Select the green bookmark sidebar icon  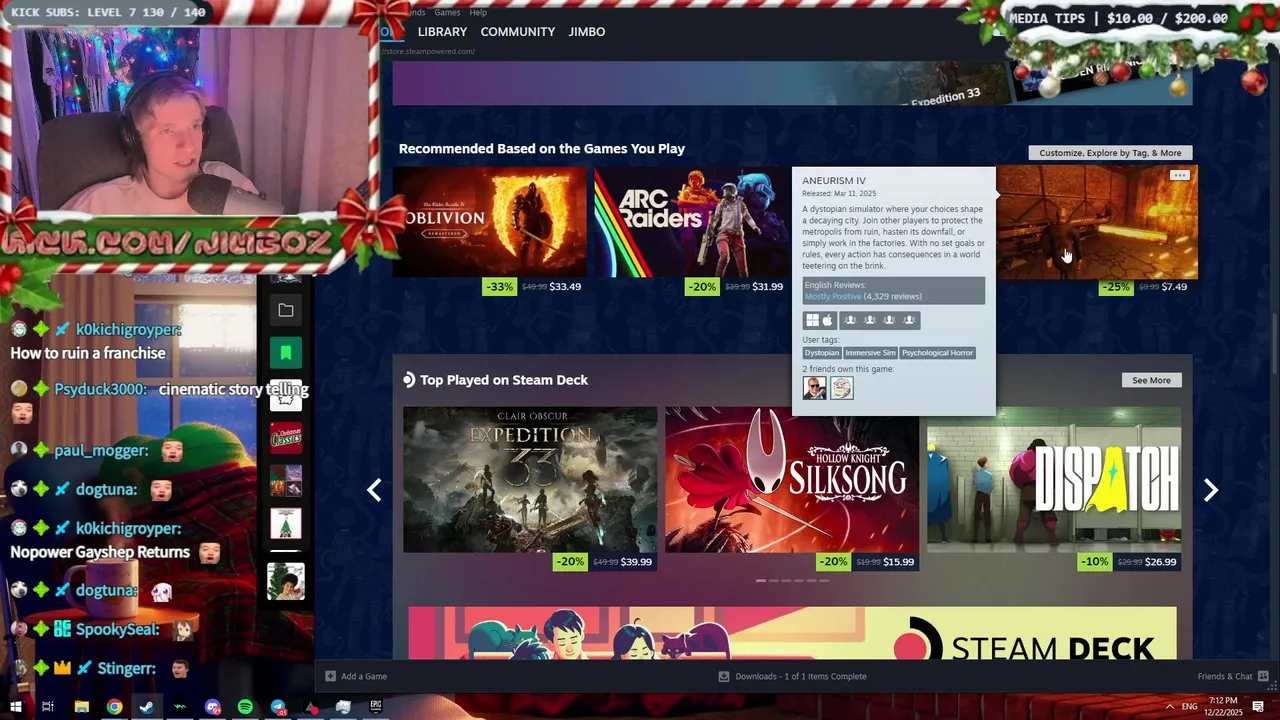(286, 352)
